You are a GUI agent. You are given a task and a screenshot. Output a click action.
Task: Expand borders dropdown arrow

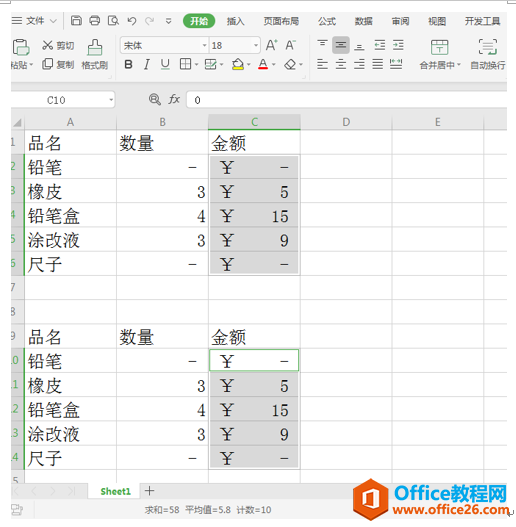pyautogui.click(x=196, y=64)
